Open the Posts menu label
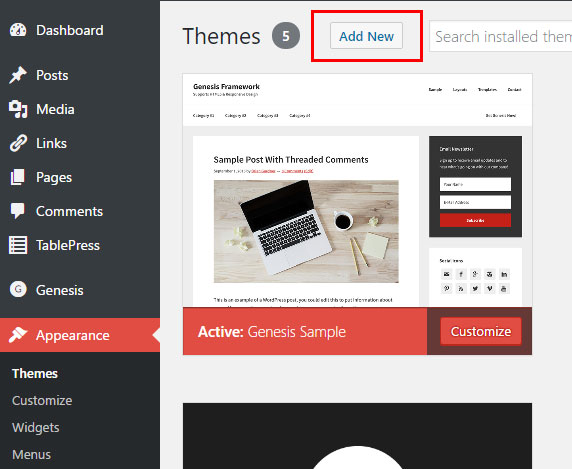 52,75
